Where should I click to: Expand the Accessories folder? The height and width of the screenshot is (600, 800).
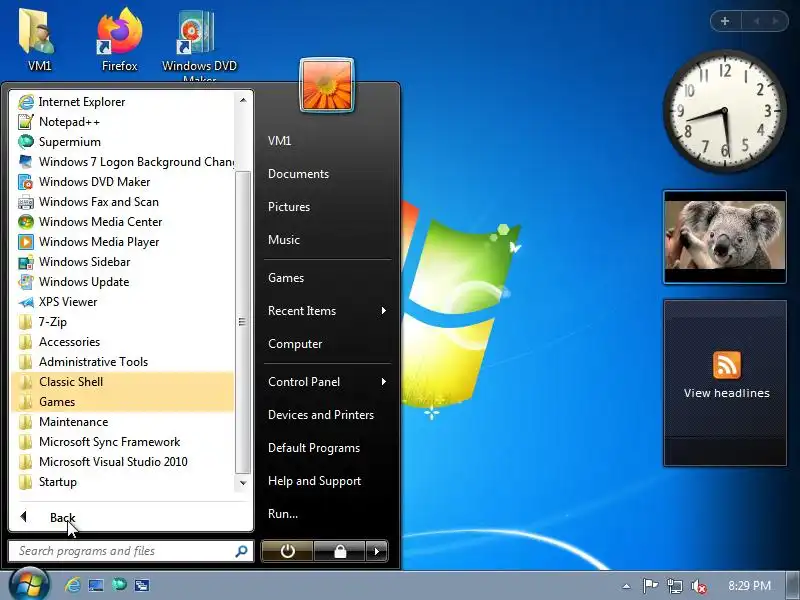[122, 342]
